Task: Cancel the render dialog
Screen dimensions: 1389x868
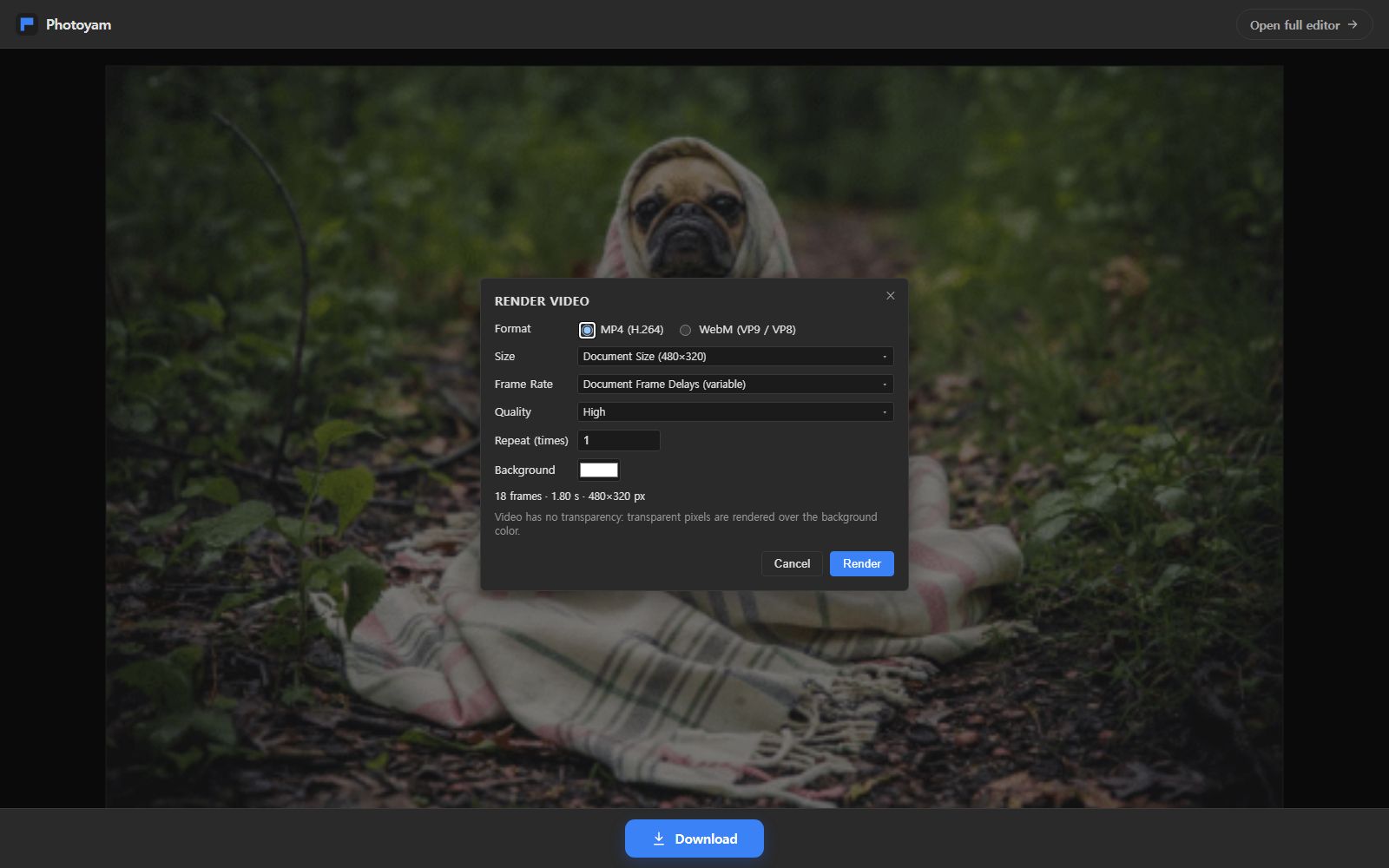Action: [792, 563]
